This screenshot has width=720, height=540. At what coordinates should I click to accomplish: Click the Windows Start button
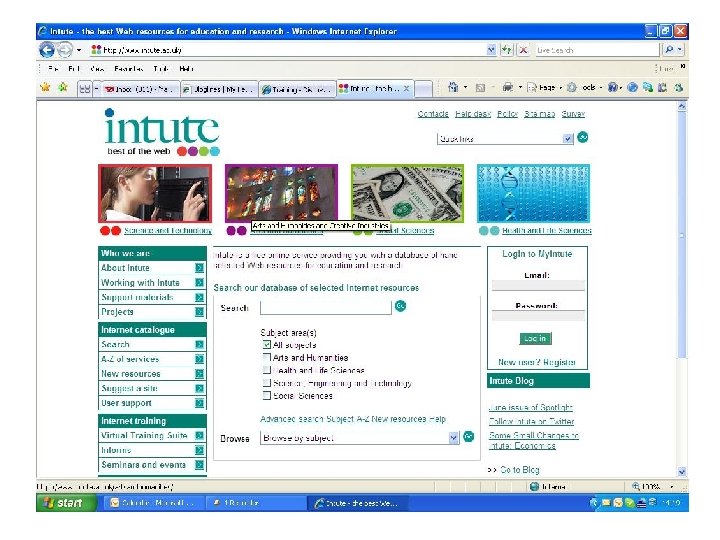tap(66, 503)
